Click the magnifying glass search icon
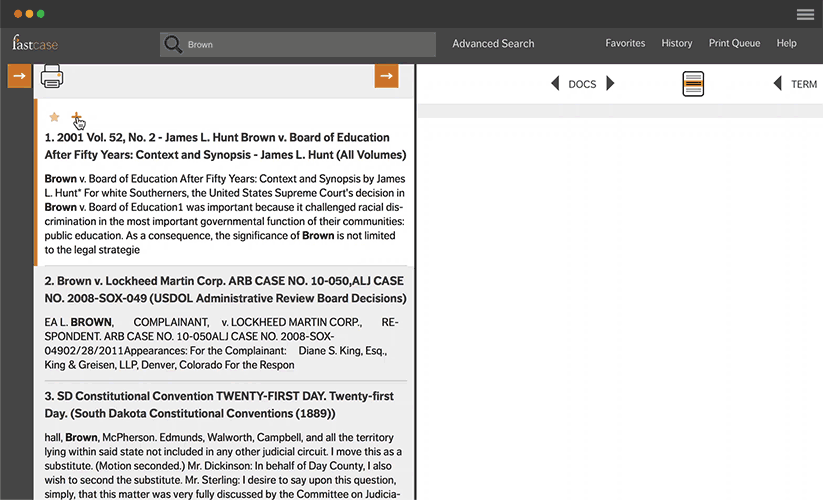Image resolution: width=823 pixels, height=500 pixels. pos(173,44)
